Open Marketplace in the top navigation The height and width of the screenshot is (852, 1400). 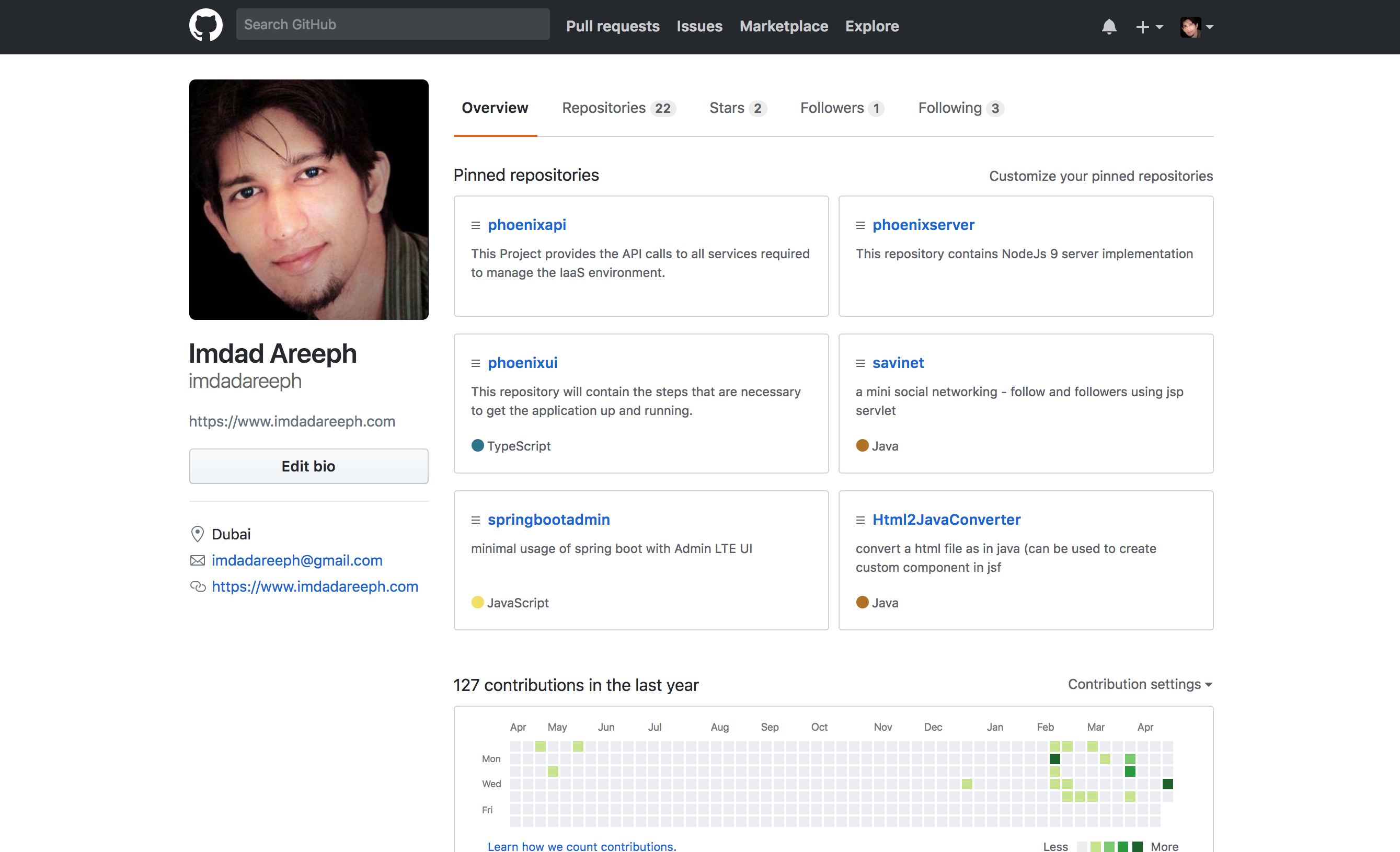coord(784,26)
